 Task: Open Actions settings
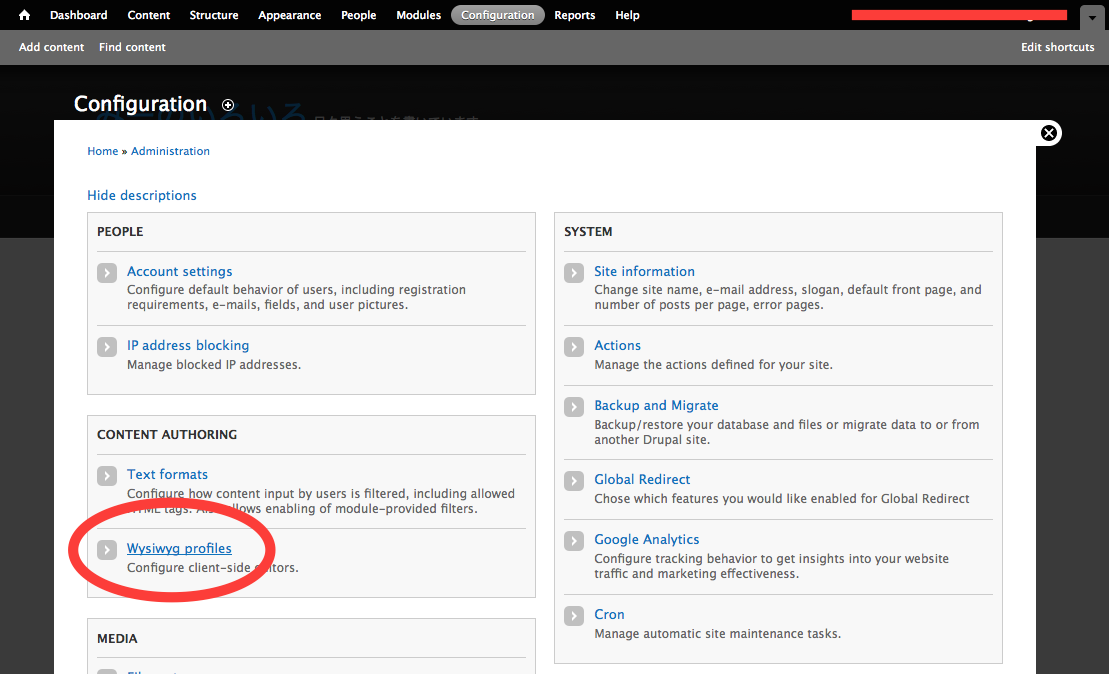617,345
